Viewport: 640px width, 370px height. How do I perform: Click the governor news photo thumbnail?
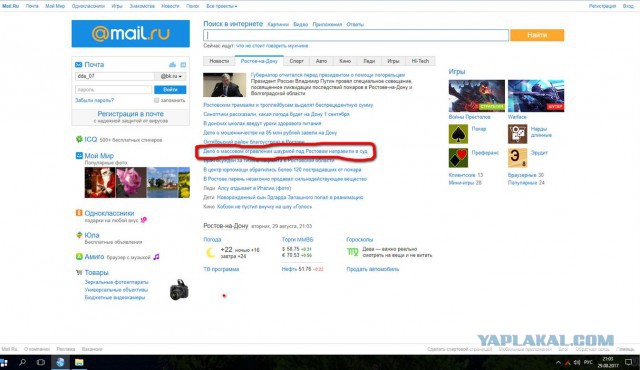coord(224,85)
